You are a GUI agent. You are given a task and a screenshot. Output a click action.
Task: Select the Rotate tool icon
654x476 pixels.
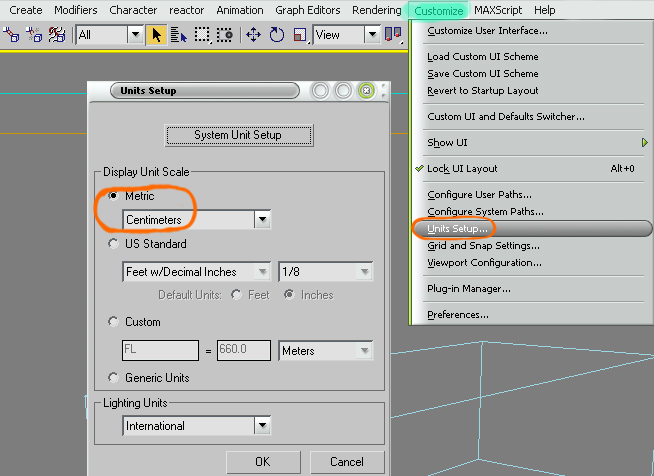pos(276,35)
